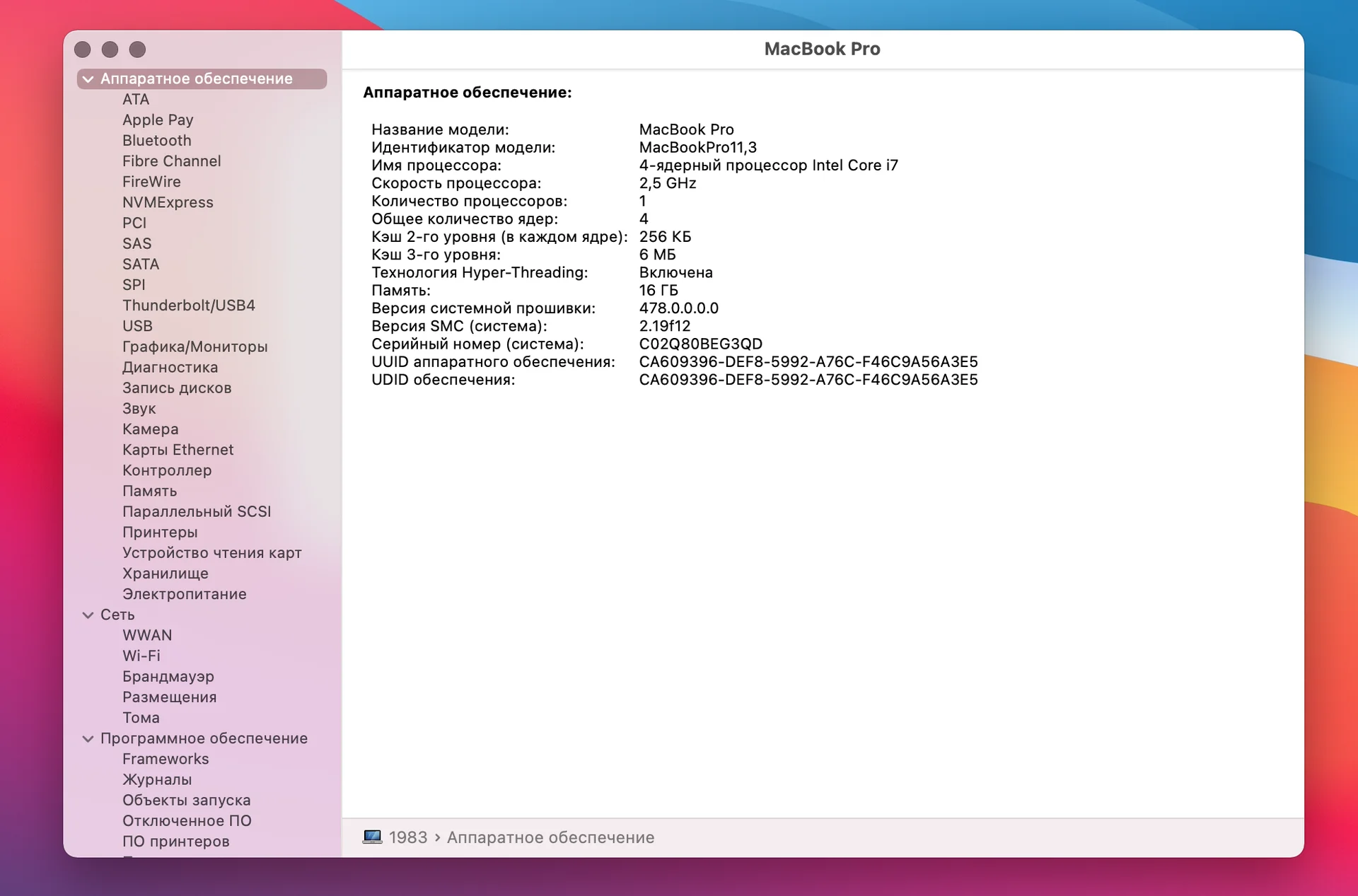Click the SMC version 2.19f12
This screenshot has height=896, width=1358.
point(665,326)
